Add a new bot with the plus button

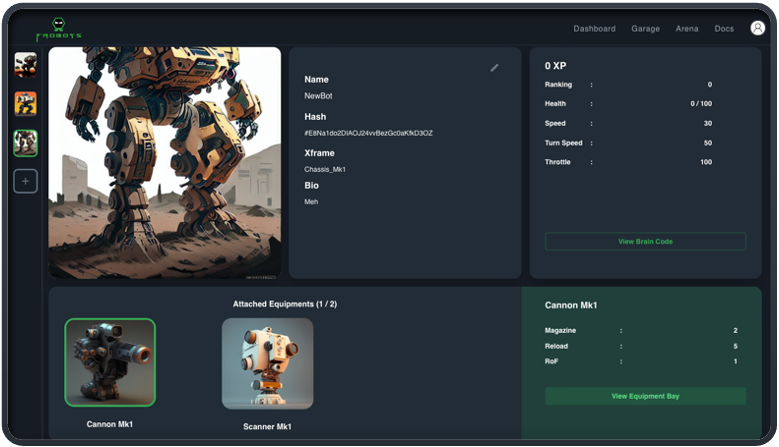[25, 181]
